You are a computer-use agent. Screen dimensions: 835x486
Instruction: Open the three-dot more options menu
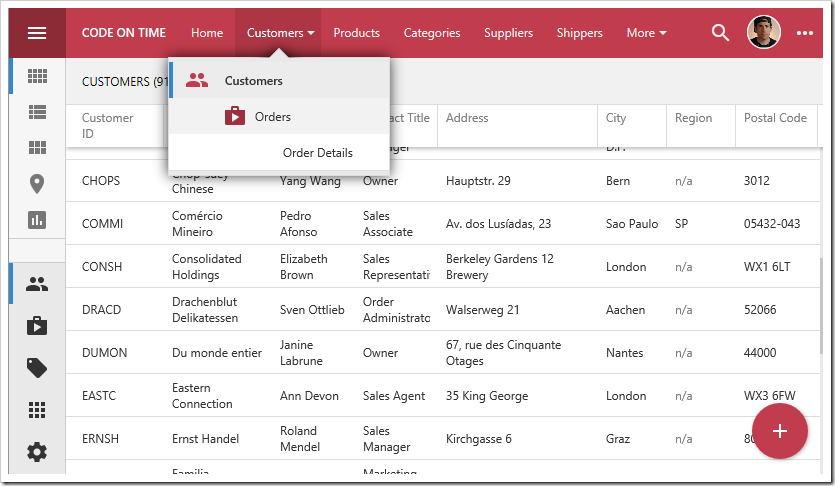(x=805, y=33)
